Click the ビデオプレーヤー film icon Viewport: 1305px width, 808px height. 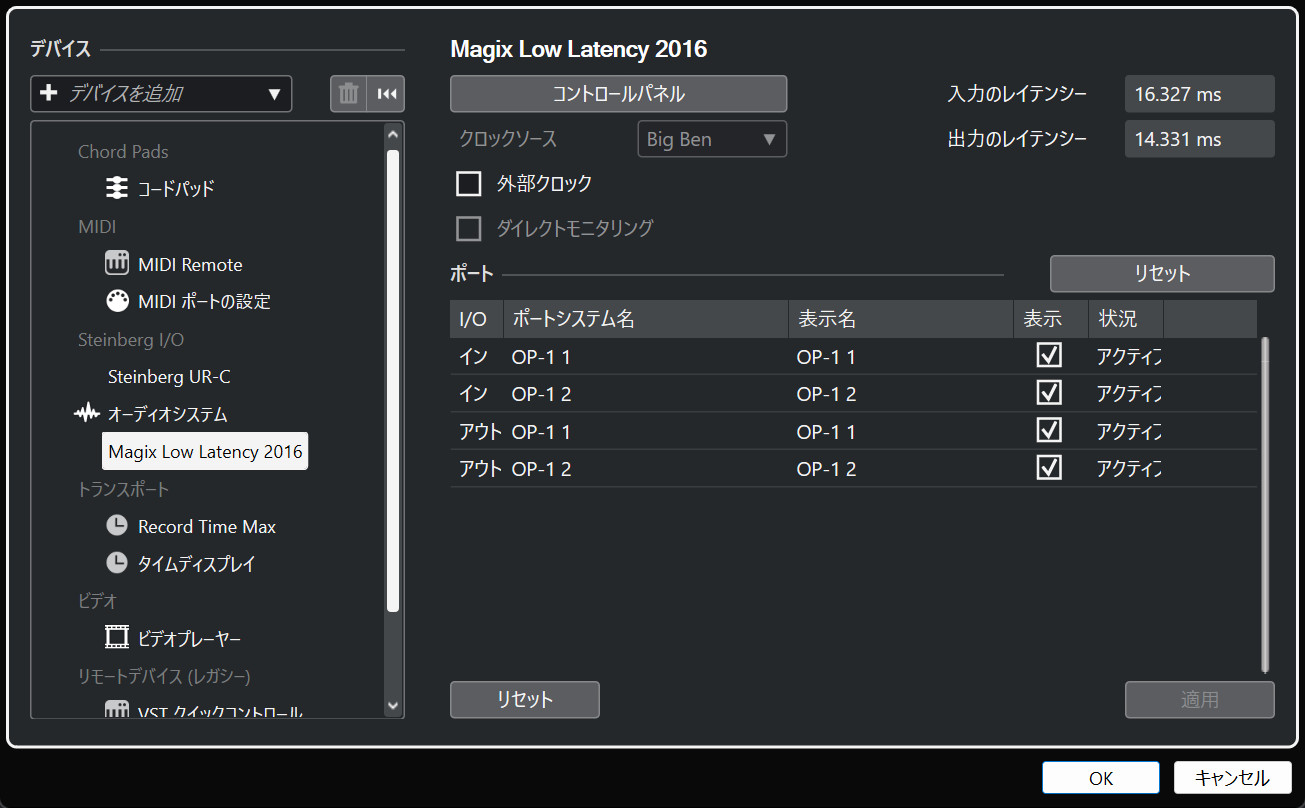click(117, 637)
